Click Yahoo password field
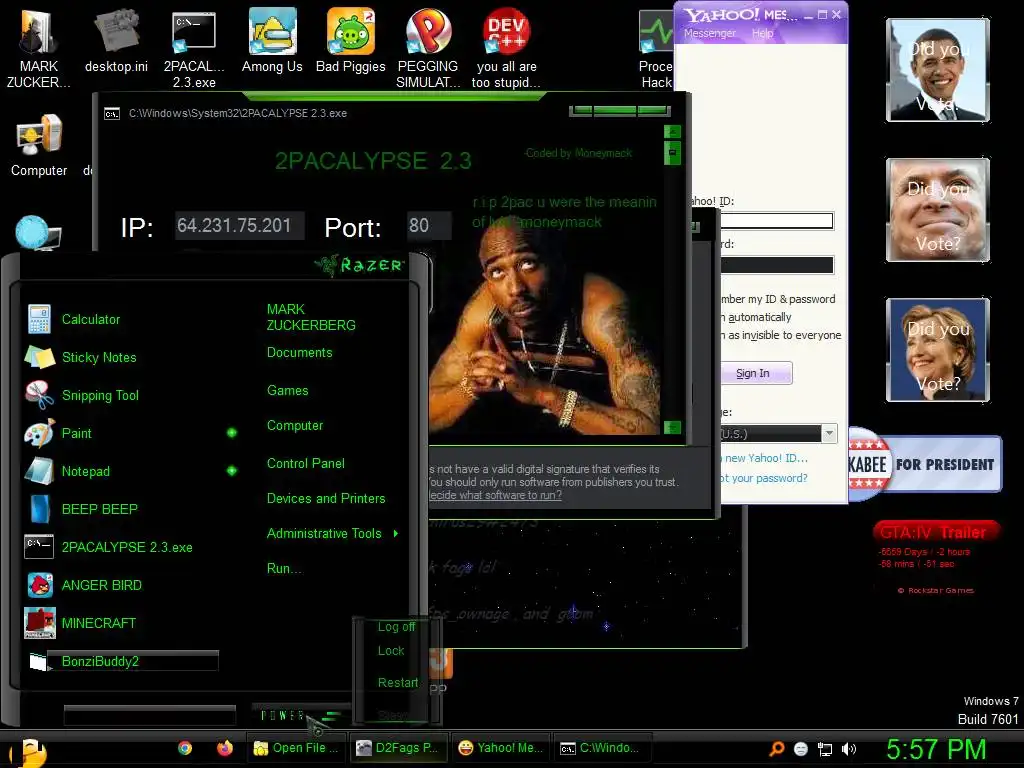 [x=776, y=264]
